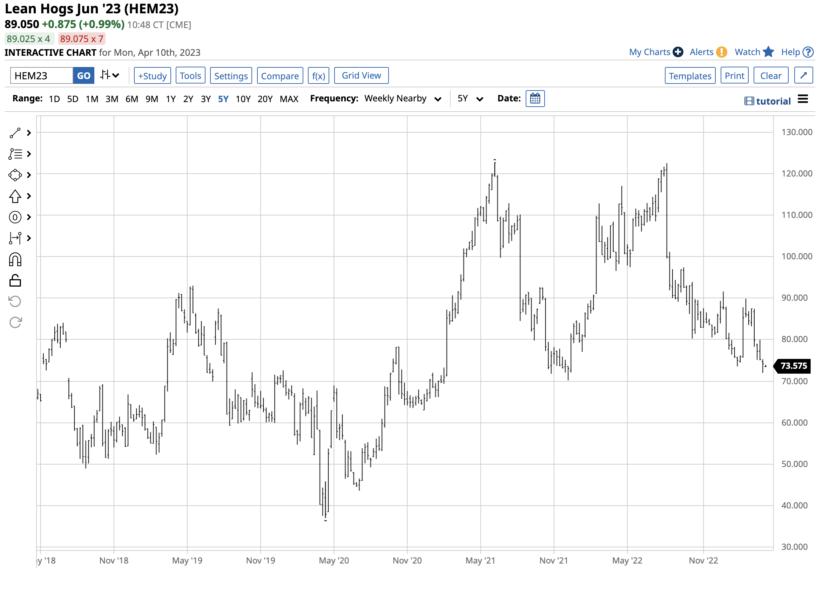The width and height of the screenshot is (836, 600).
Task: Click the Lean Hogs Jun '23 title
Action: click(x=92, y=9)
